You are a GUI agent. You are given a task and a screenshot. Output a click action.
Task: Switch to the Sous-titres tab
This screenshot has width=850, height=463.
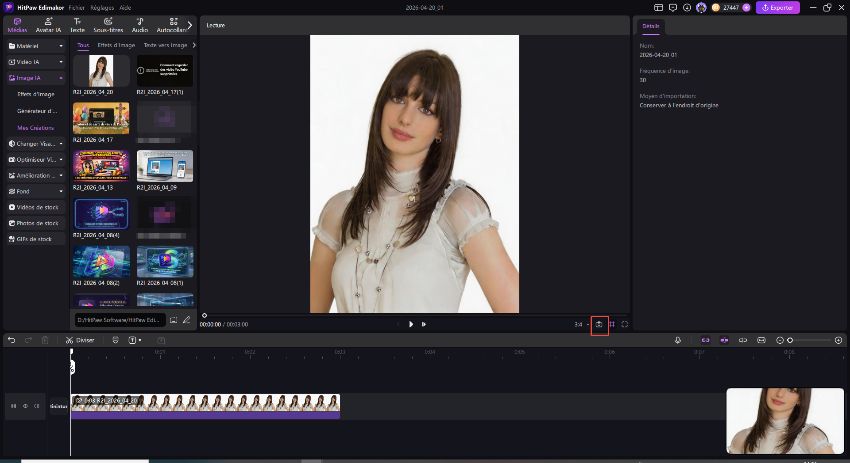[108, 25]
